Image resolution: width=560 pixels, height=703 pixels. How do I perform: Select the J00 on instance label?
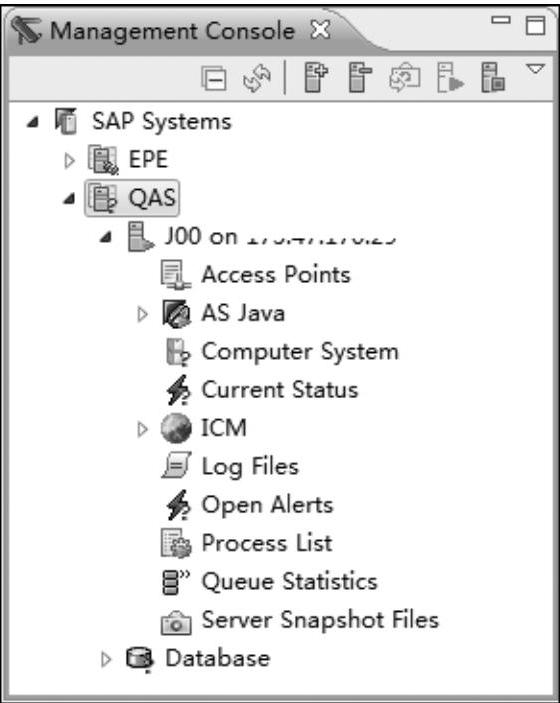tap(280, 236)
